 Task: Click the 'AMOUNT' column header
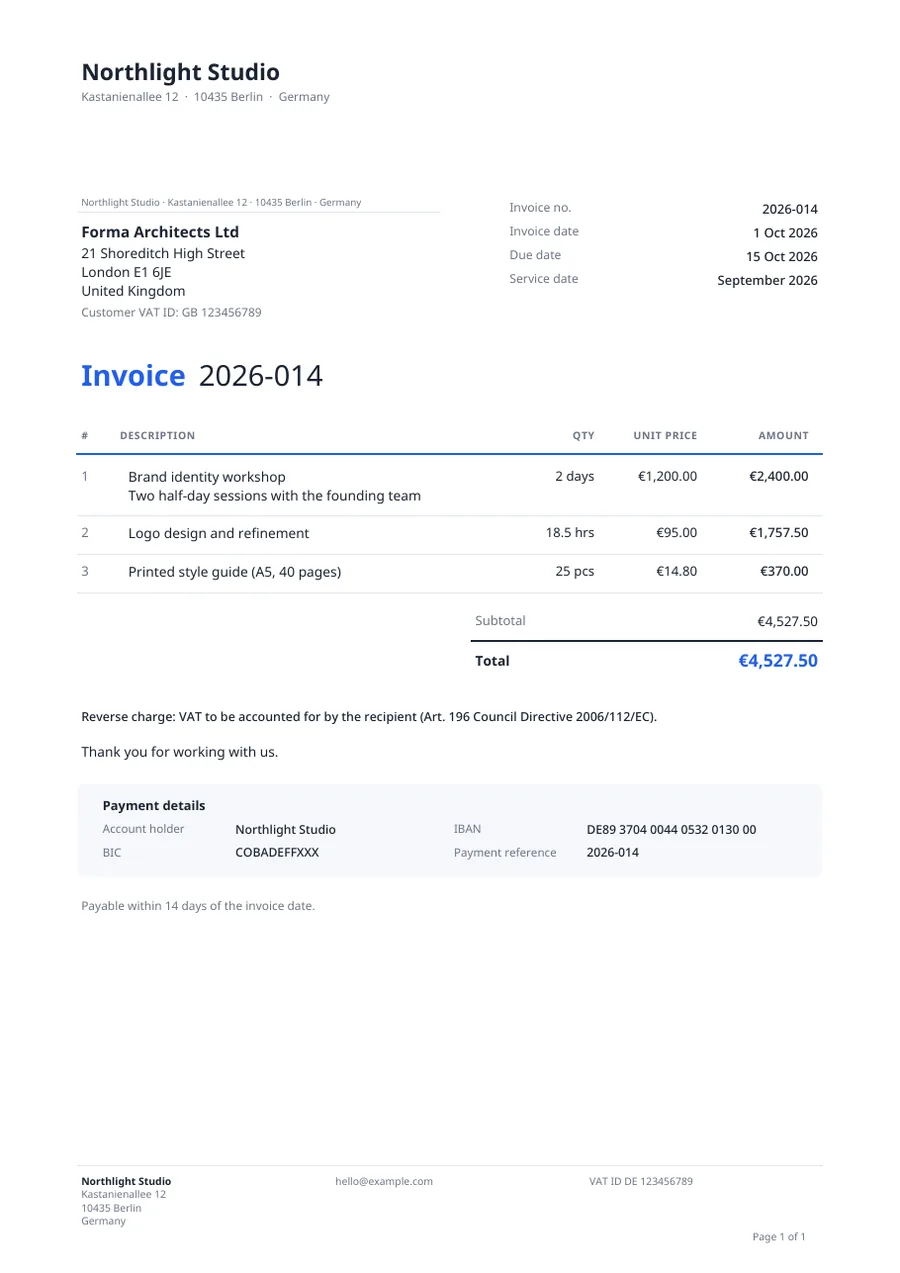[x=783, y=436]
